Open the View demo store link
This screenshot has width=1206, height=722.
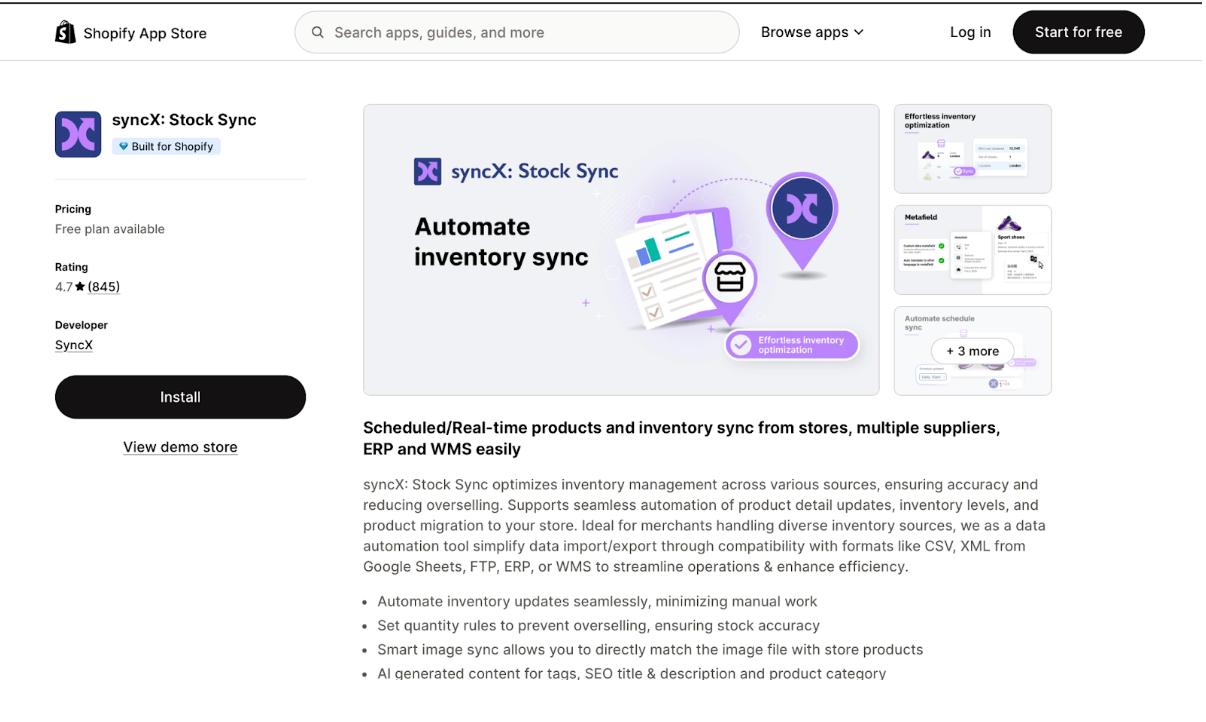coord(180,447)
